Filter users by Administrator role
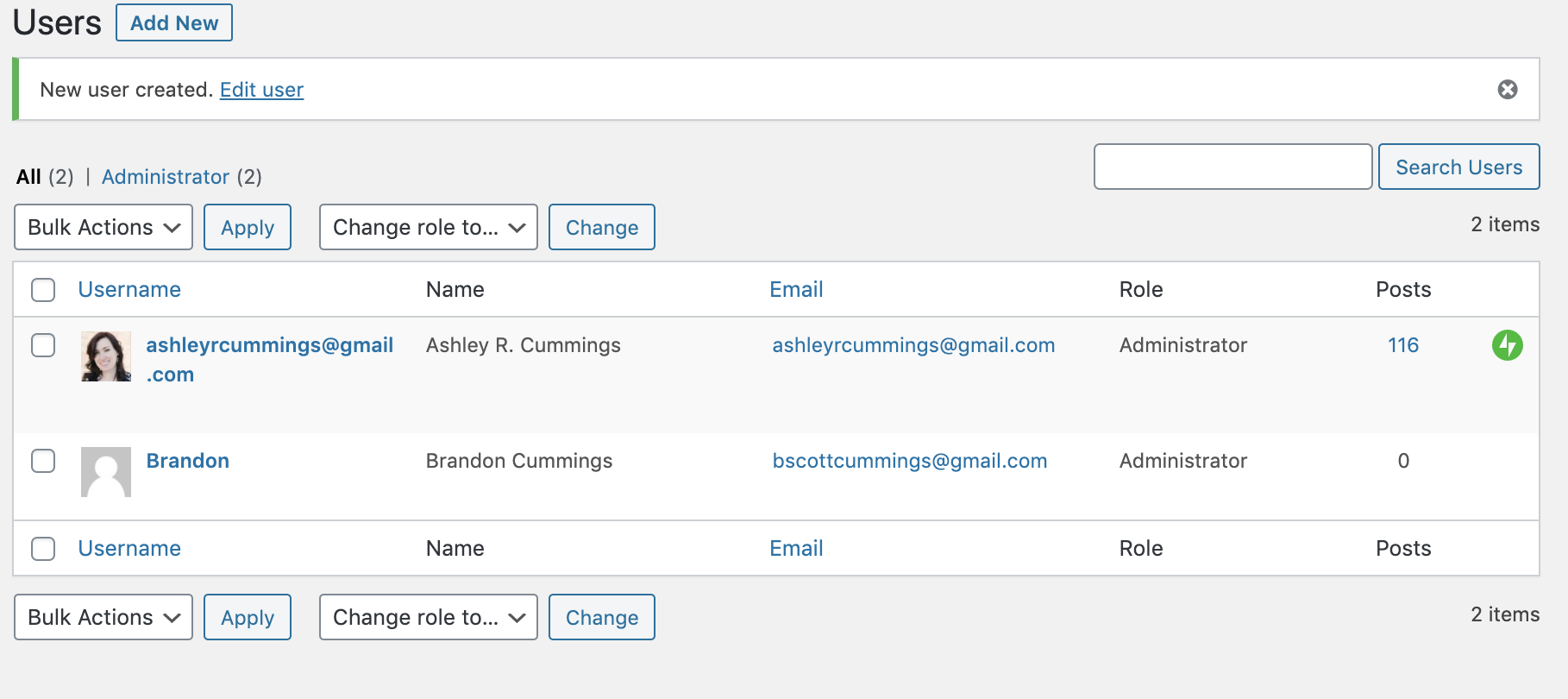 [x=166, y=177]
